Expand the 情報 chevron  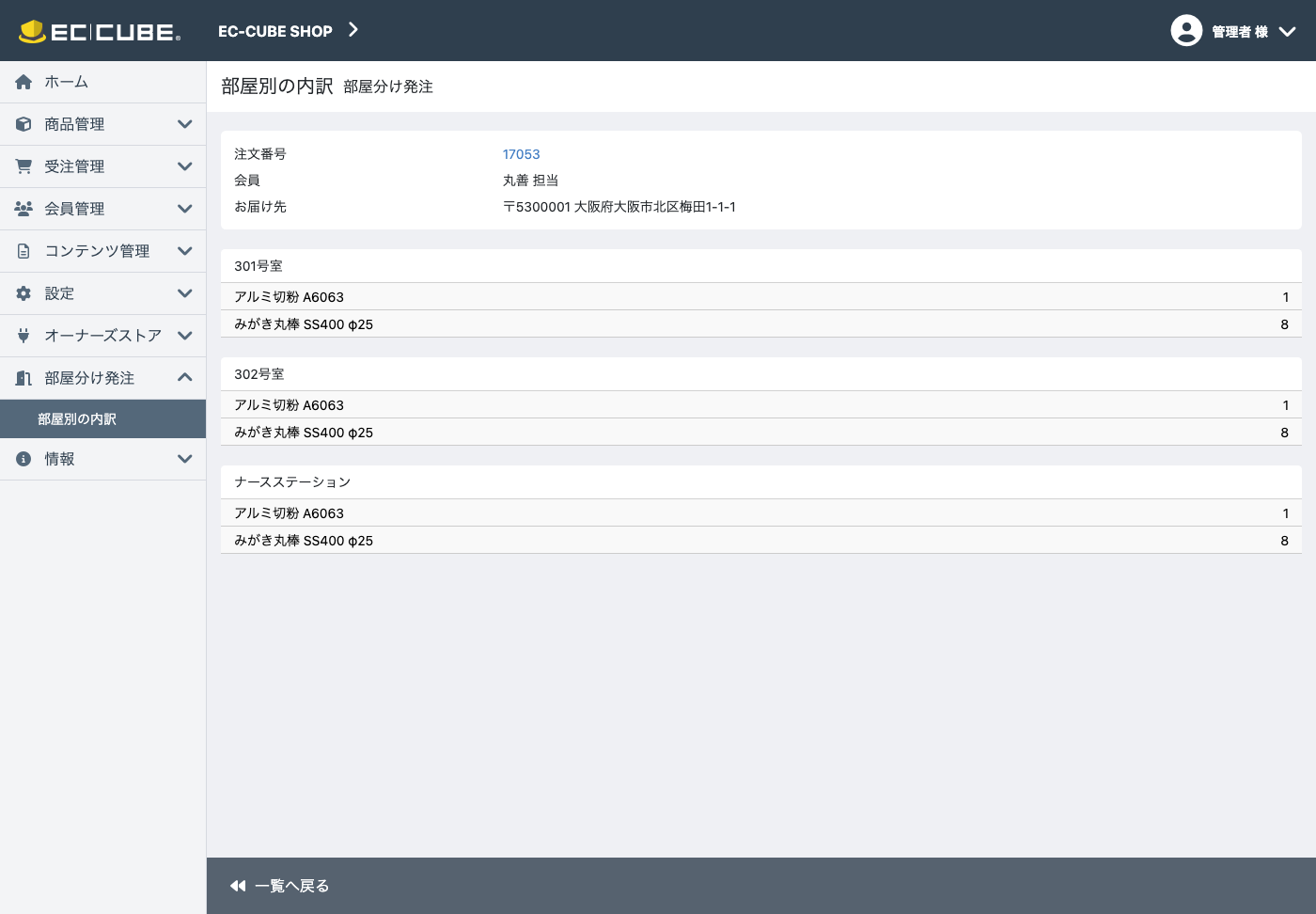pyautogui.click(x=185, y=459)
